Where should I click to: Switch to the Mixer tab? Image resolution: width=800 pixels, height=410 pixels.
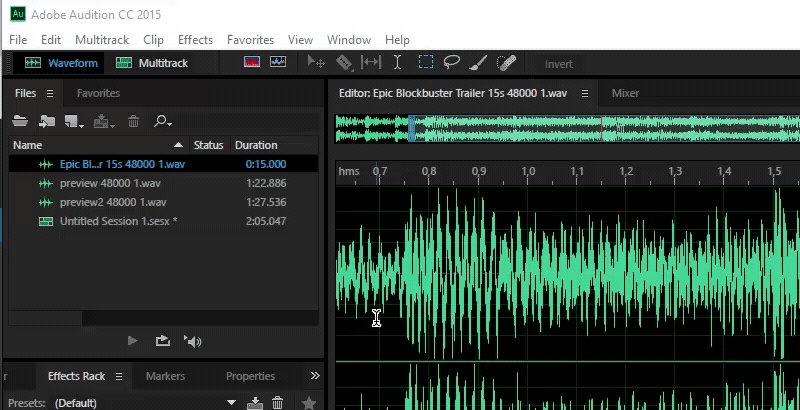tap(626, 93)
